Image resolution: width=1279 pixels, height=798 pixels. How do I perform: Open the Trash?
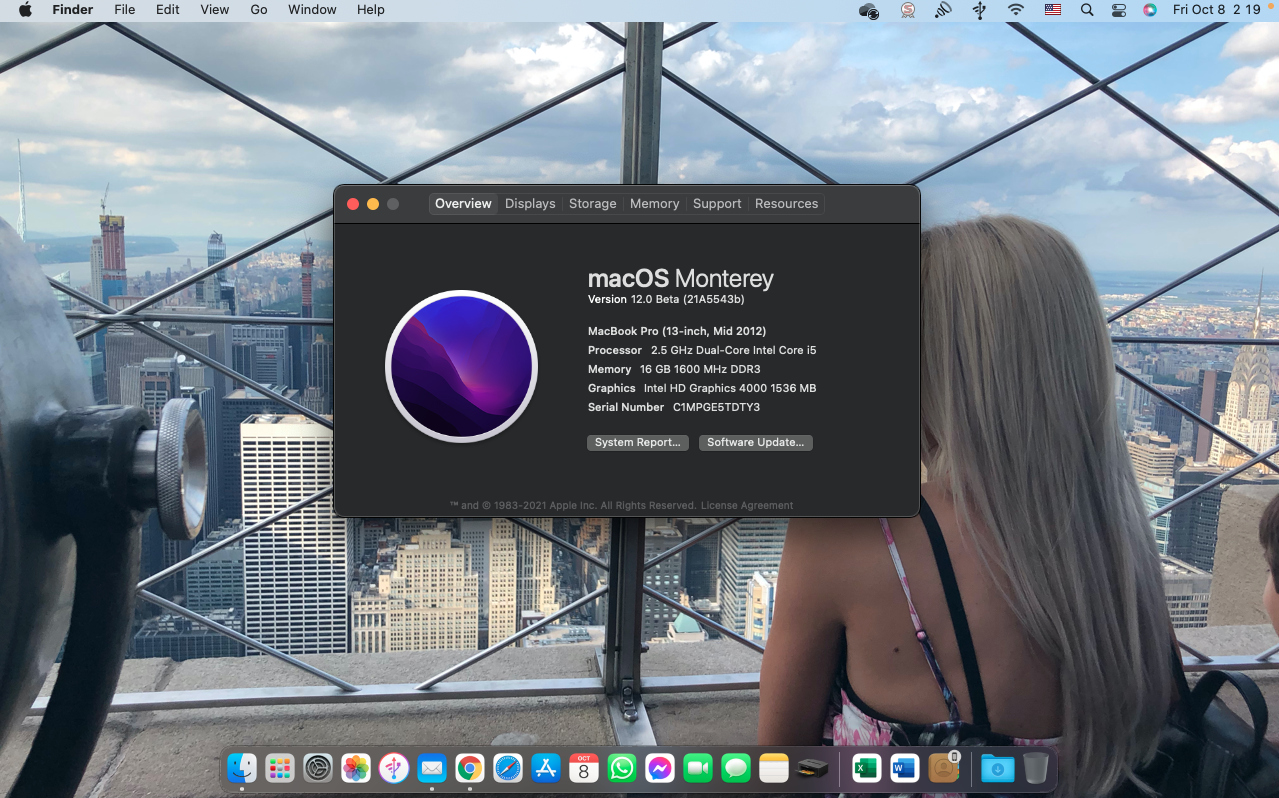1035,768
